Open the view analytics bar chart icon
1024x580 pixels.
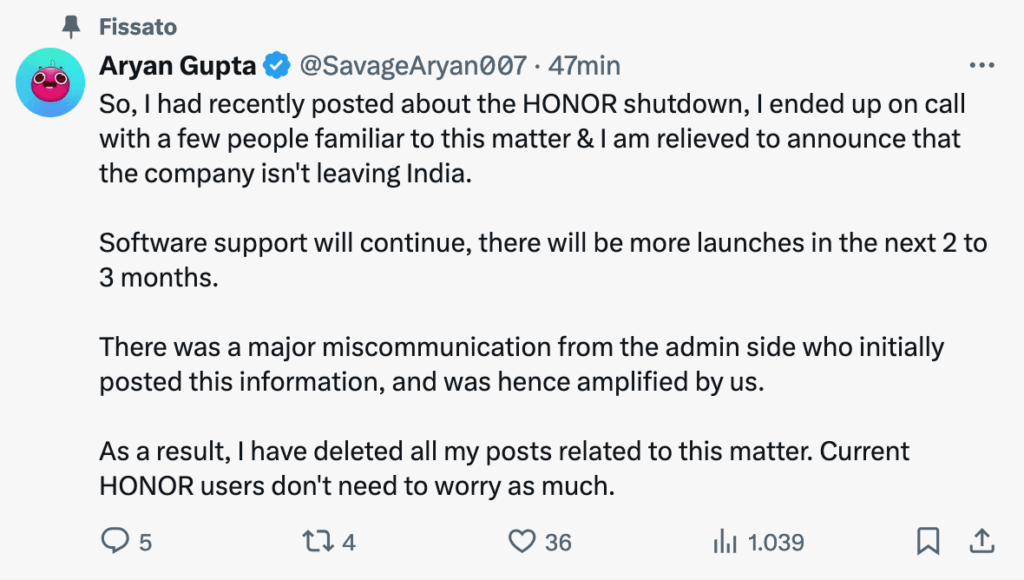coord(725,542)
